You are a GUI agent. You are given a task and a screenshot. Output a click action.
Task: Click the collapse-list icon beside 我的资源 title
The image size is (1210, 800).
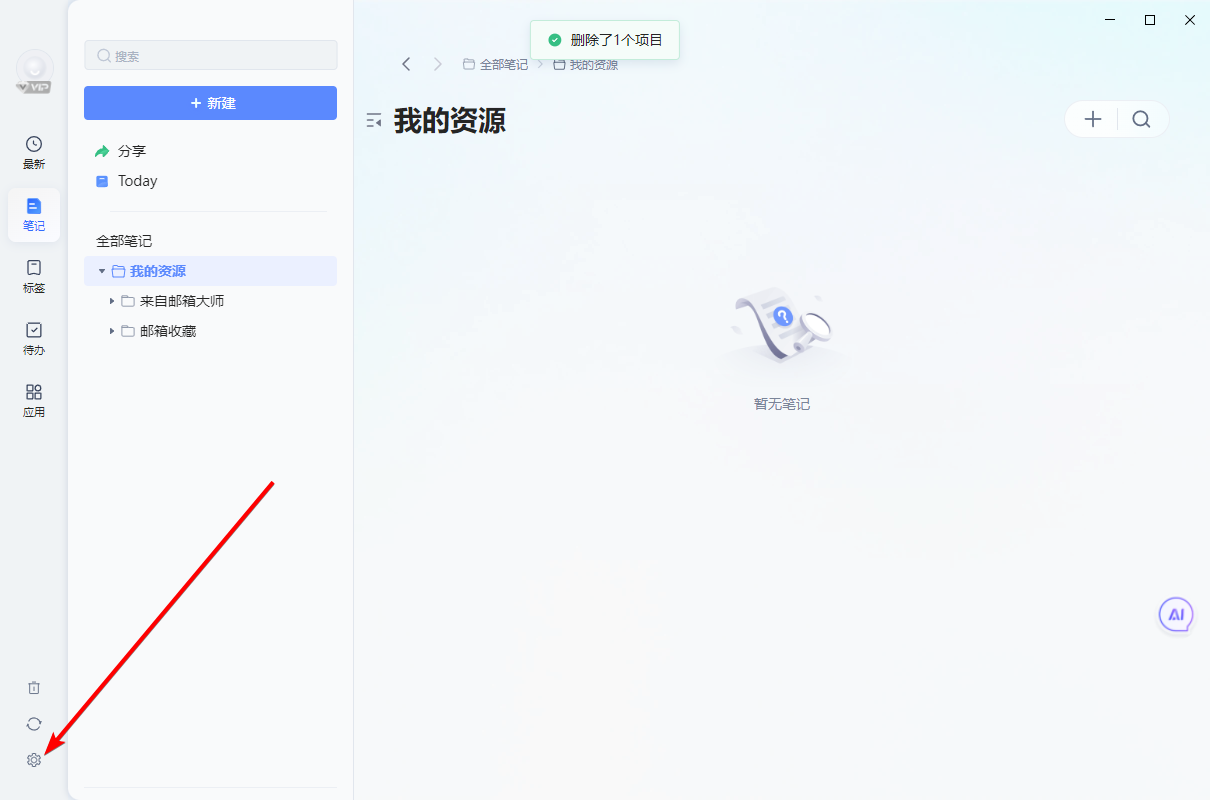point(373,119)
